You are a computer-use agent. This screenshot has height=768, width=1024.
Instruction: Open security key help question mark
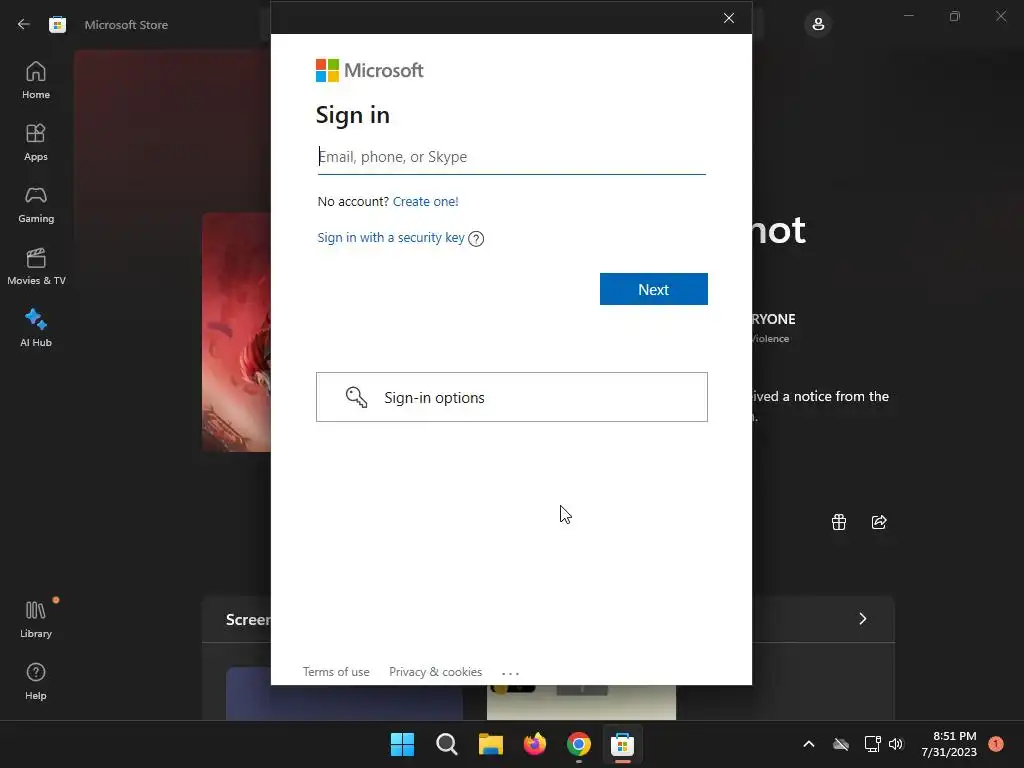pos(476,238)
